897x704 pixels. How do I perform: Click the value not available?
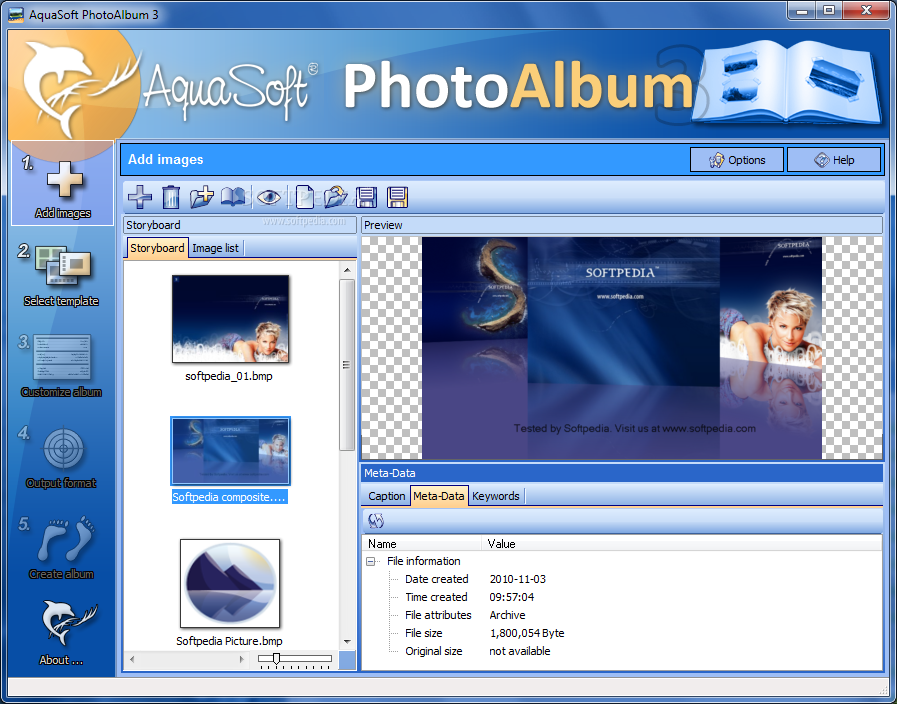tap(519, 651)
